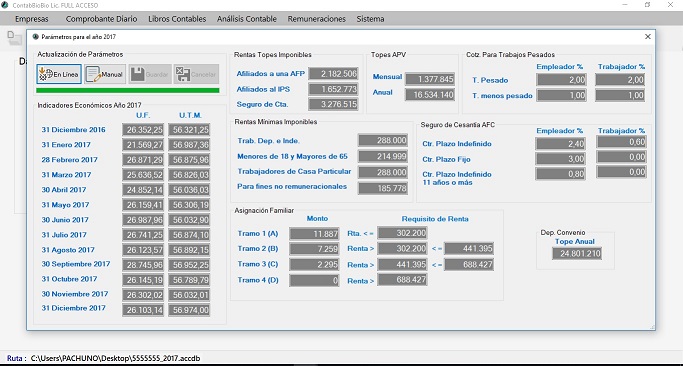Click U.F. field for 30 Septiembre 2017

click(x=143, y=265)
